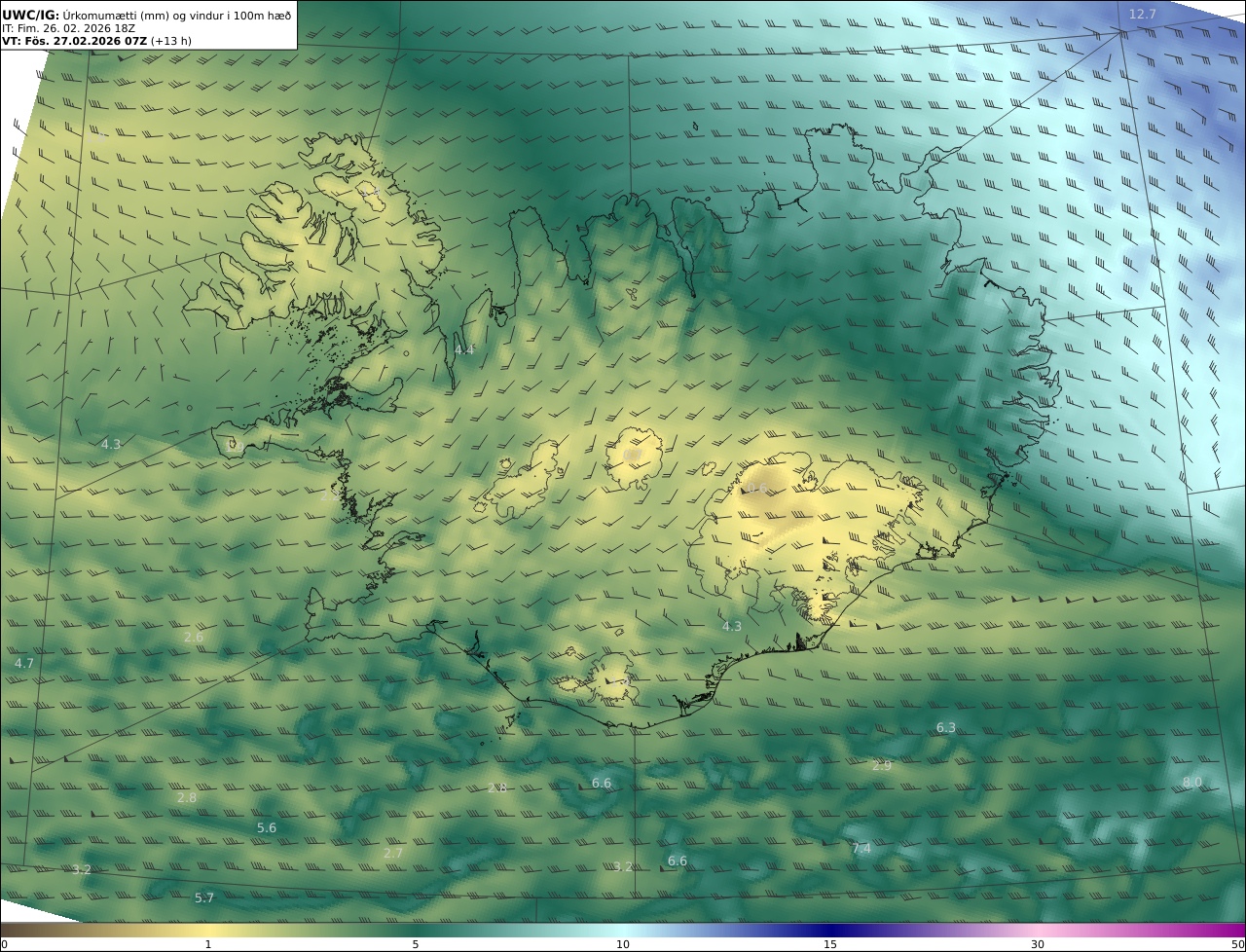Click the initialization time line 'IT: Fim. 26. 02. 2026 18Z'
This screenshot has width=1246, height=952.
(x=67, y=28)
